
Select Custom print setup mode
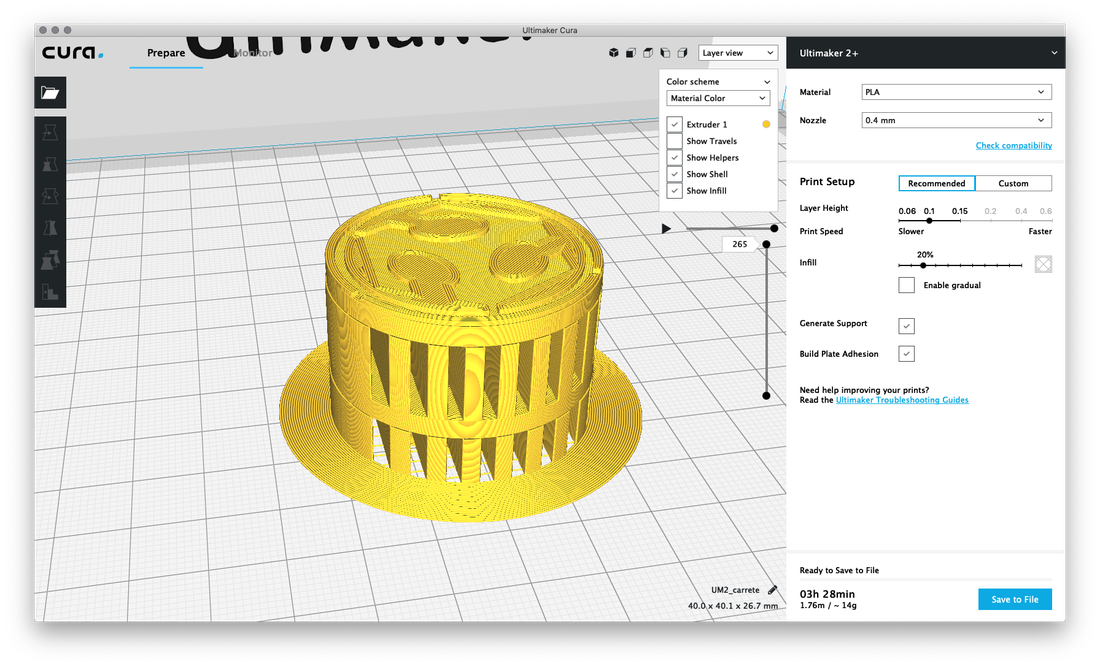(x=1013, y=183)
